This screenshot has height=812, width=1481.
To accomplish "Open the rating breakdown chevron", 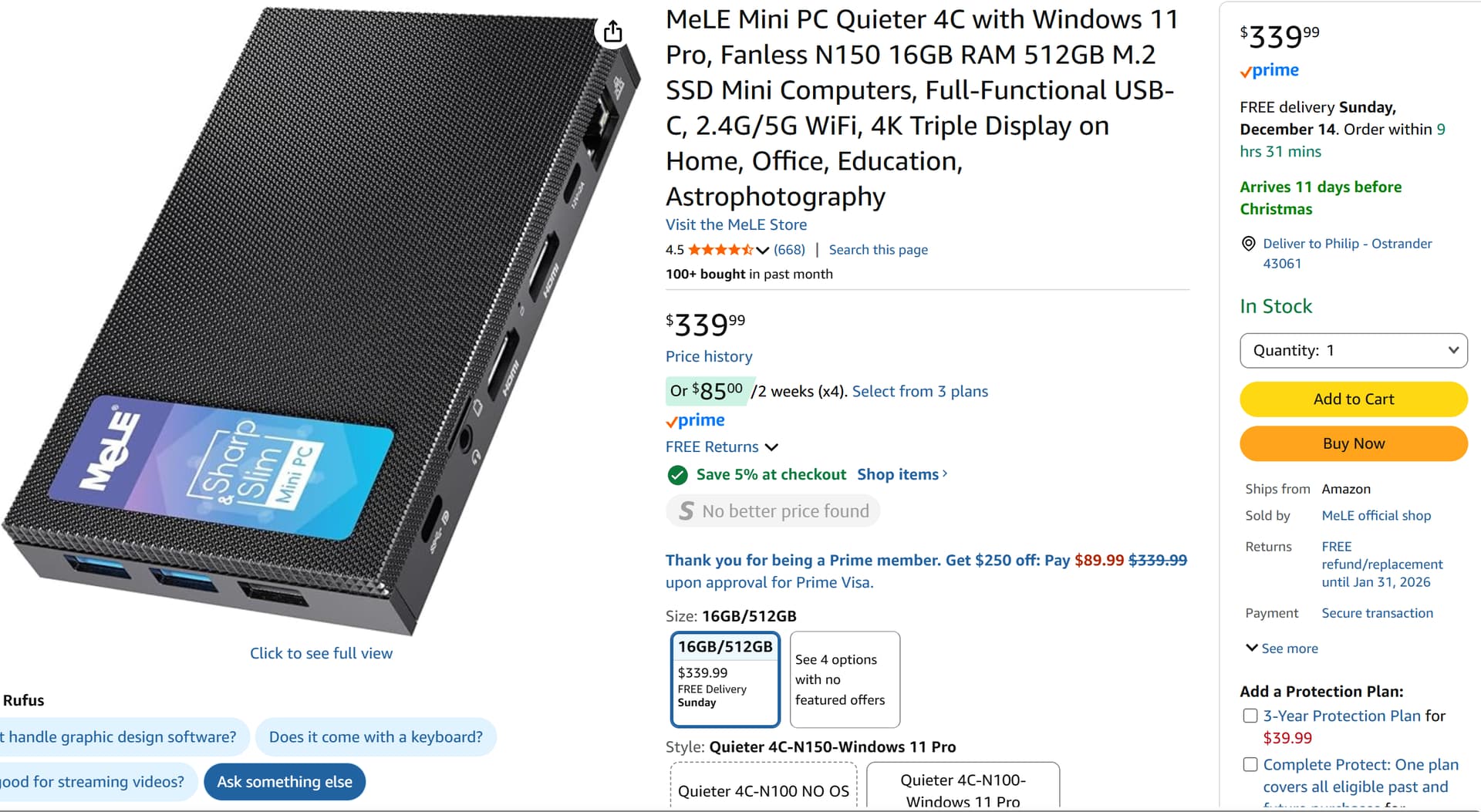I will click(763, 250).
